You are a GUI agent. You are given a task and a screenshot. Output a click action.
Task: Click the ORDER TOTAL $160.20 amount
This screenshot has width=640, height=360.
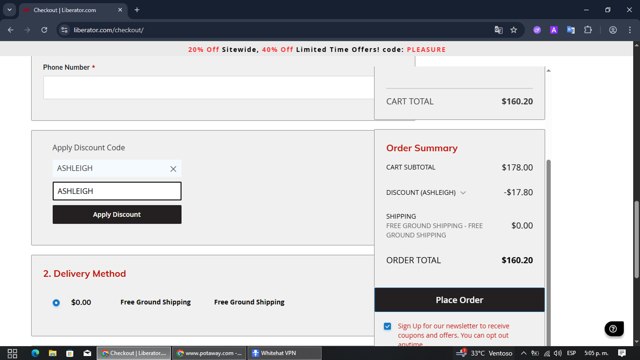click(517, 260)
